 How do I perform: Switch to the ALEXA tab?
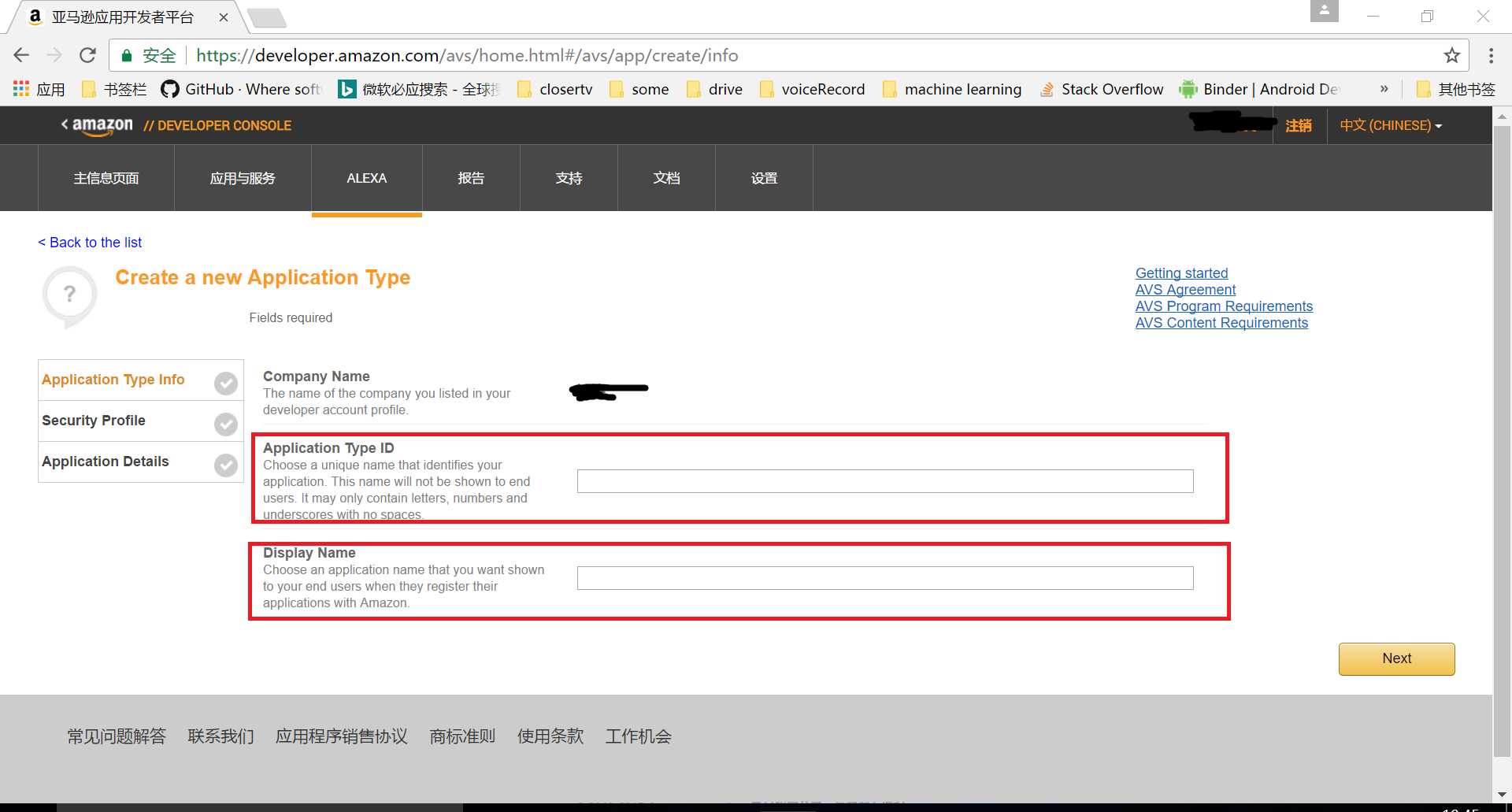coord(366,178)
